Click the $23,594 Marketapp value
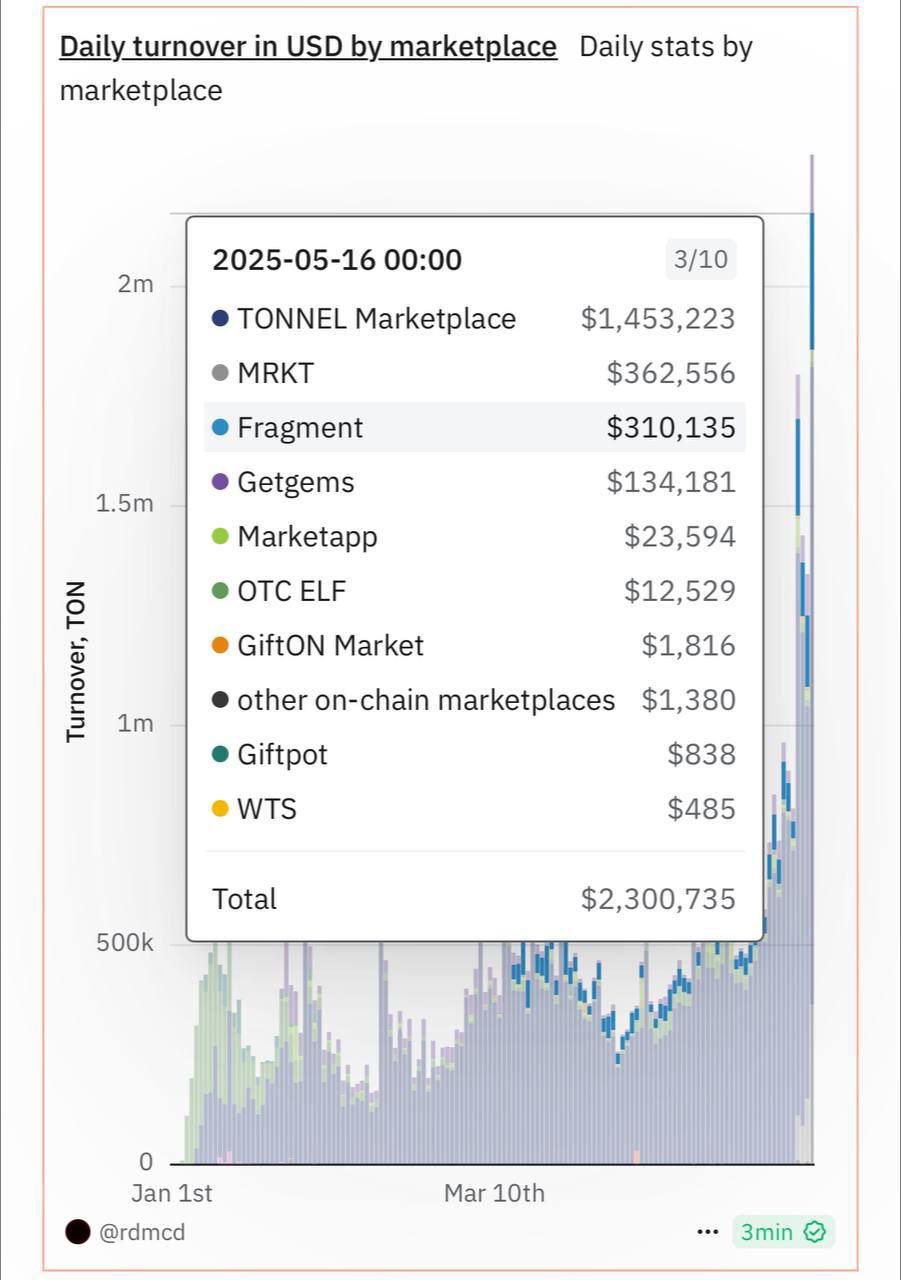Image resolution: width=901 pixels, height=1280 pixels. (680, 537)
